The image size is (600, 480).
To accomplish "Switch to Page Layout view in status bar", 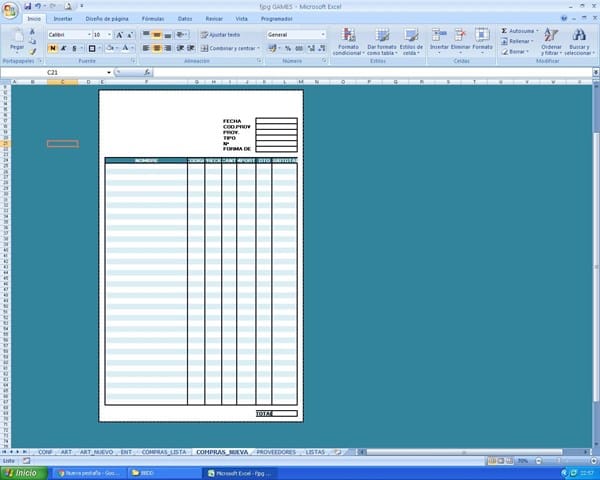I will (x=501, y=461).
